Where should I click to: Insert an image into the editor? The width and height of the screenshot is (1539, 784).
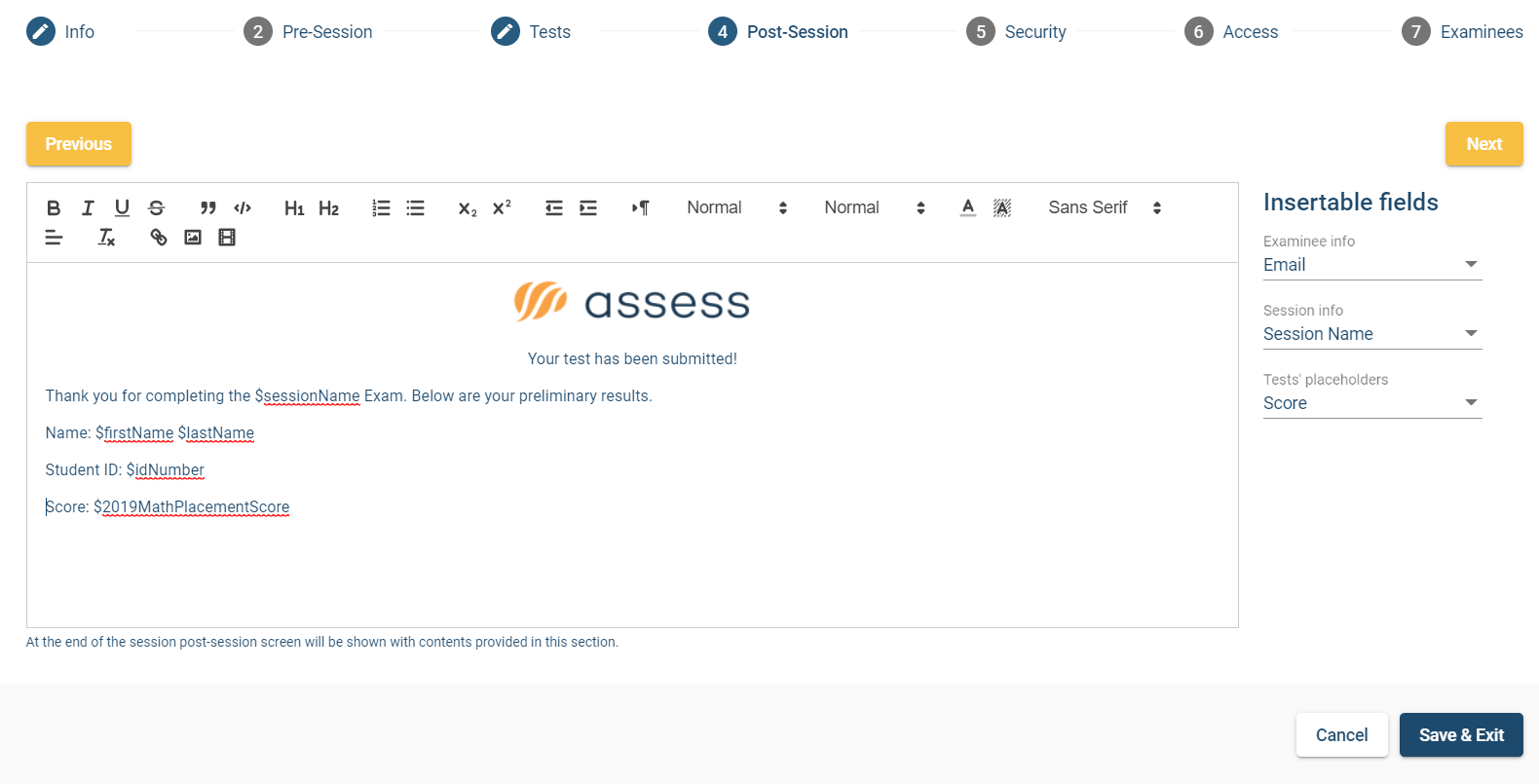[x=193, y=237]
